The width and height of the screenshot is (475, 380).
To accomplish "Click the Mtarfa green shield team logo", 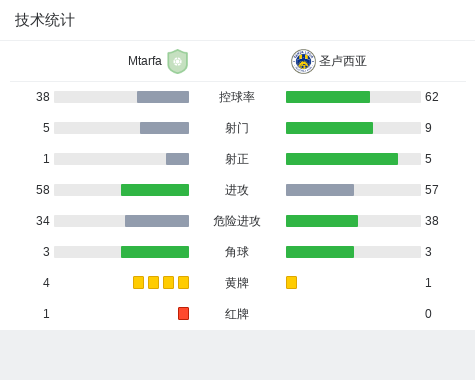I will tap(178, 61).
